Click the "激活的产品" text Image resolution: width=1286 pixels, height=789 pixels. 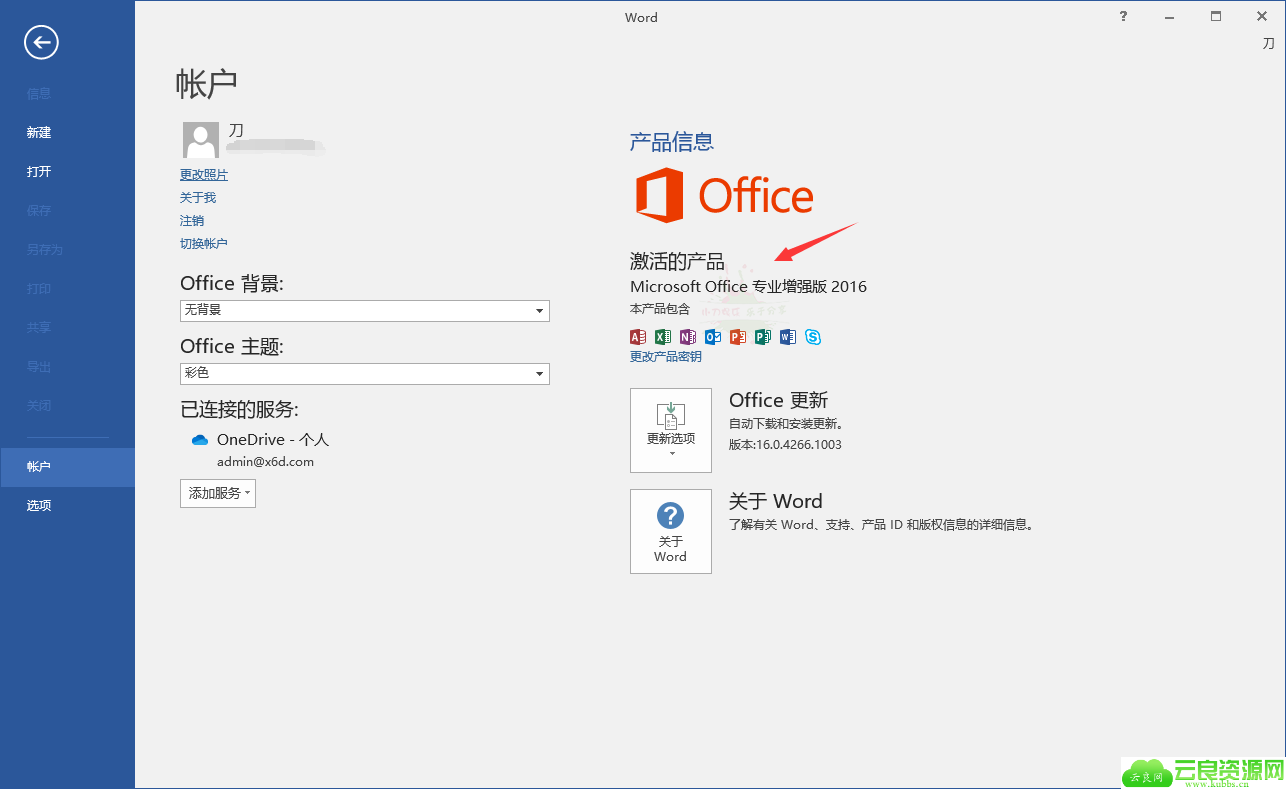(677, 262)
